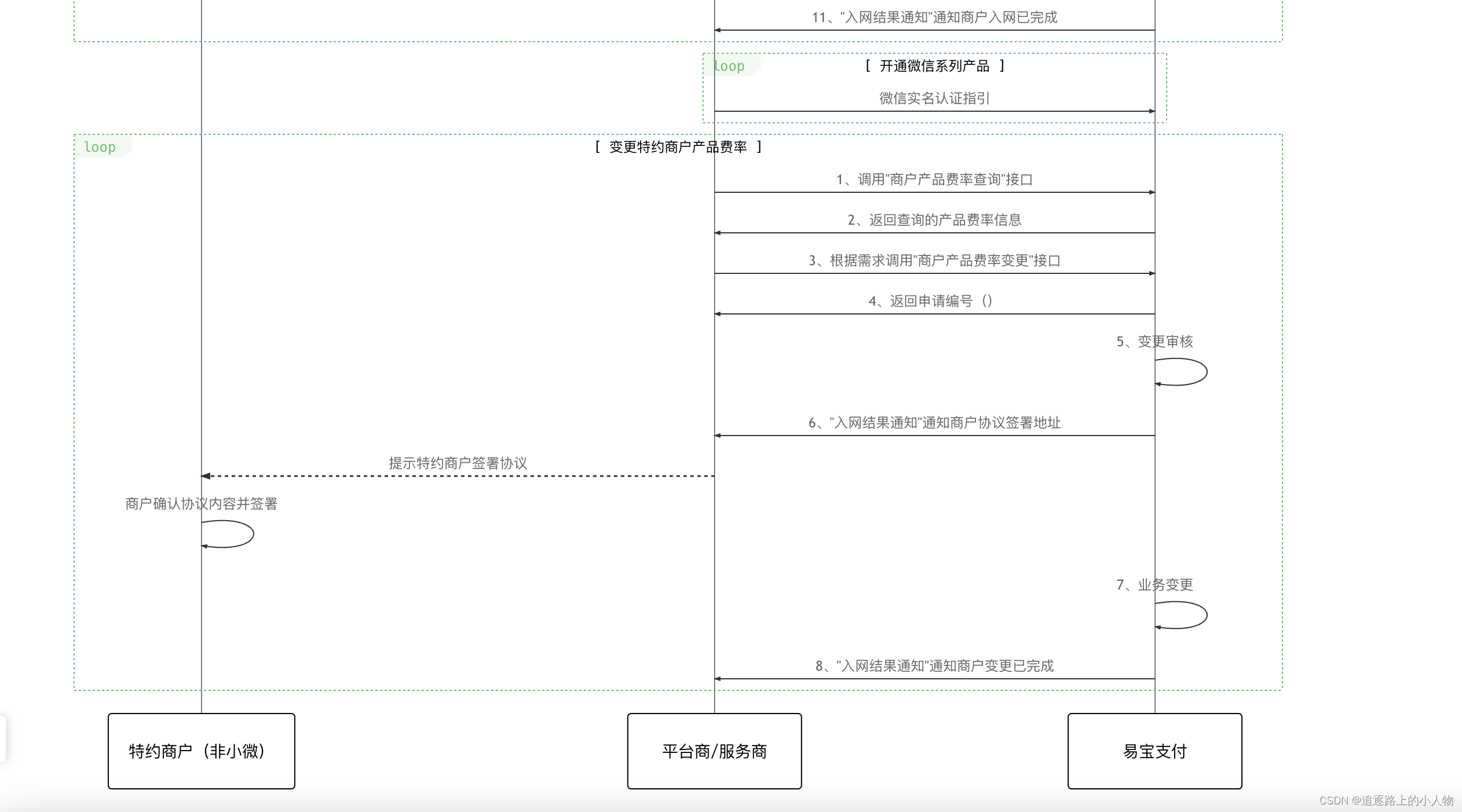Click the 商户确认协议内容并签署 self-loop arrow
Screen dimensions: 1462x812
pyautogui.click(x=228, y=534)
